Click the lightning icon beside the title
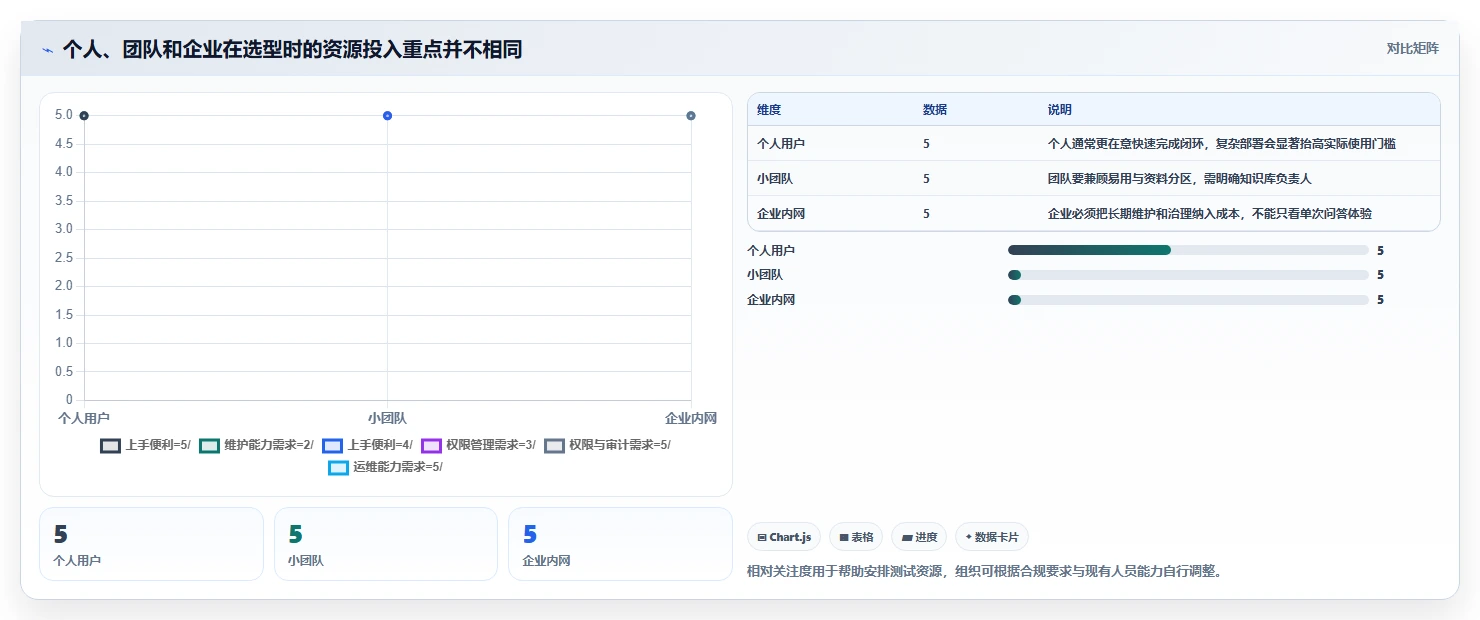 pyautogui.click(x=48, y=50)
